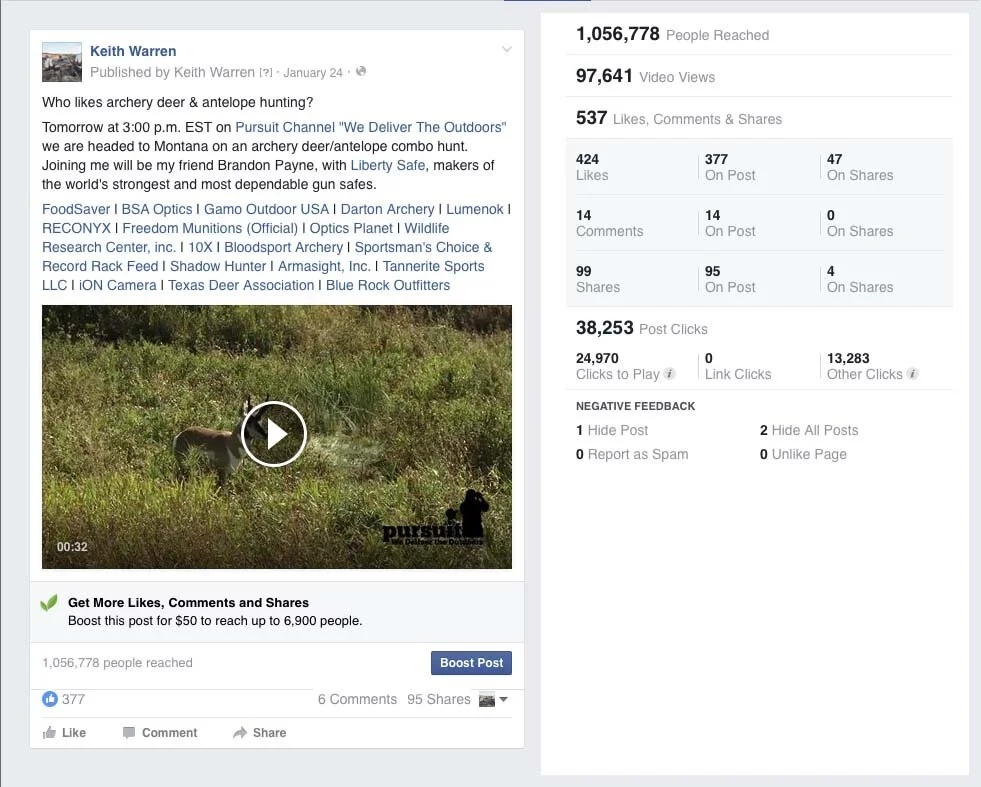981x787 pixels.
Task: Open the January 24 timestamp link
Action: [313, 73]
